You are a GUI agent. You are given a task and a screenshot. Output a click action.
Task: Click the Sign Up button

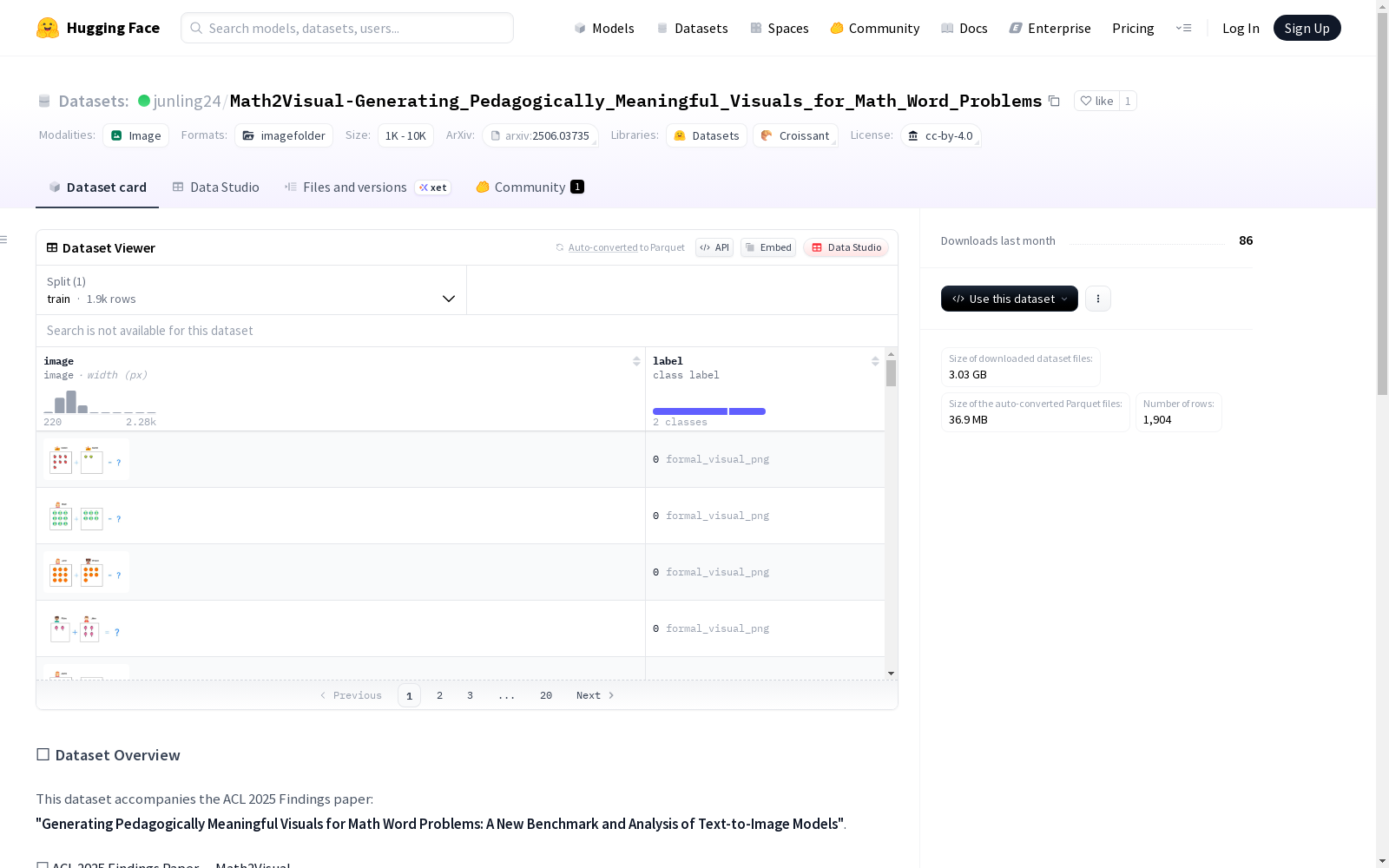[1307, 28]
